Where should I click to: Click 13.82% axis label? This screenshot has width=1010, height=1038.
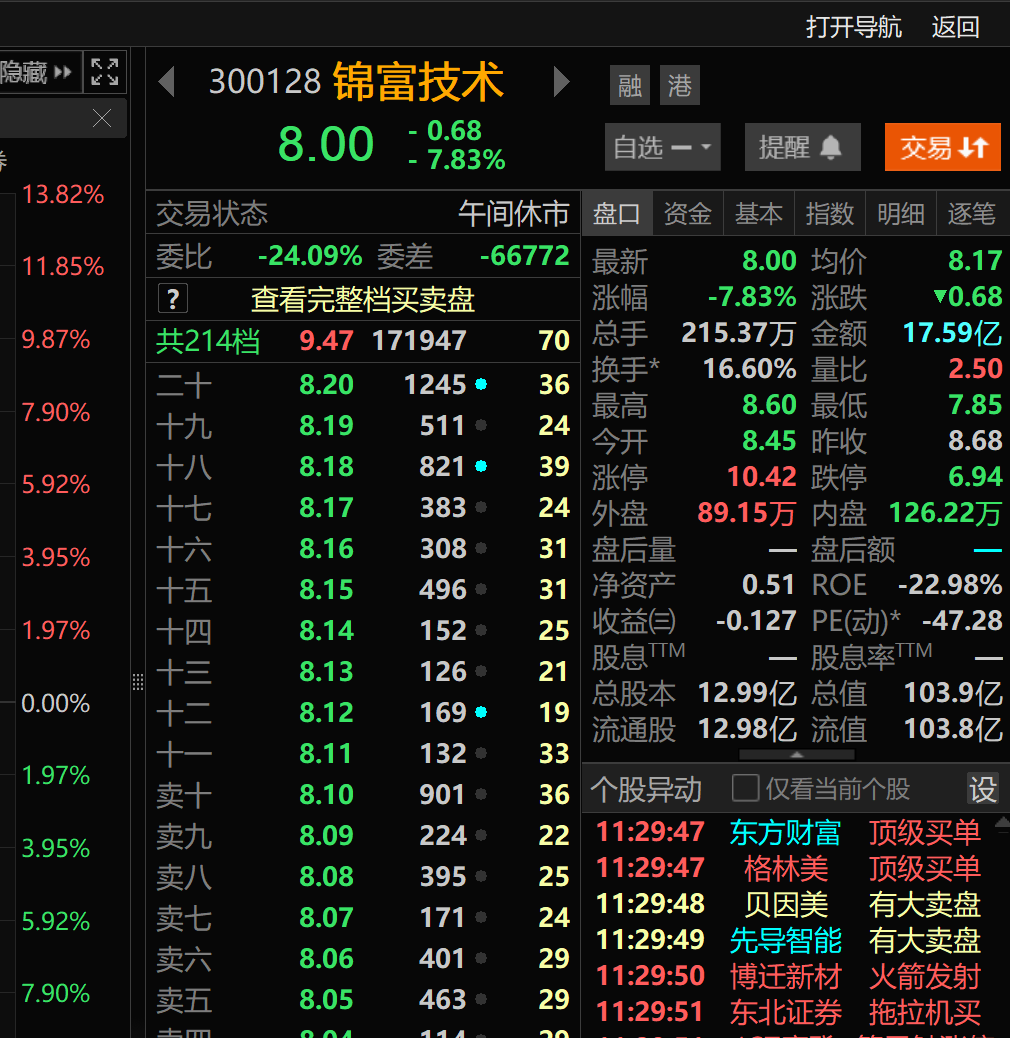pos(63,195)
